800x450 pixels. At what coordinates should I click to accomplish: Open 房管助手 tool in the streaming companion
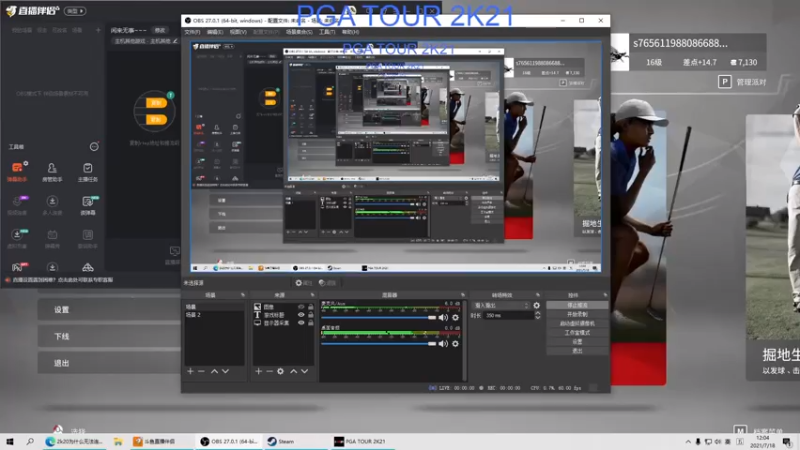point(52,172)
